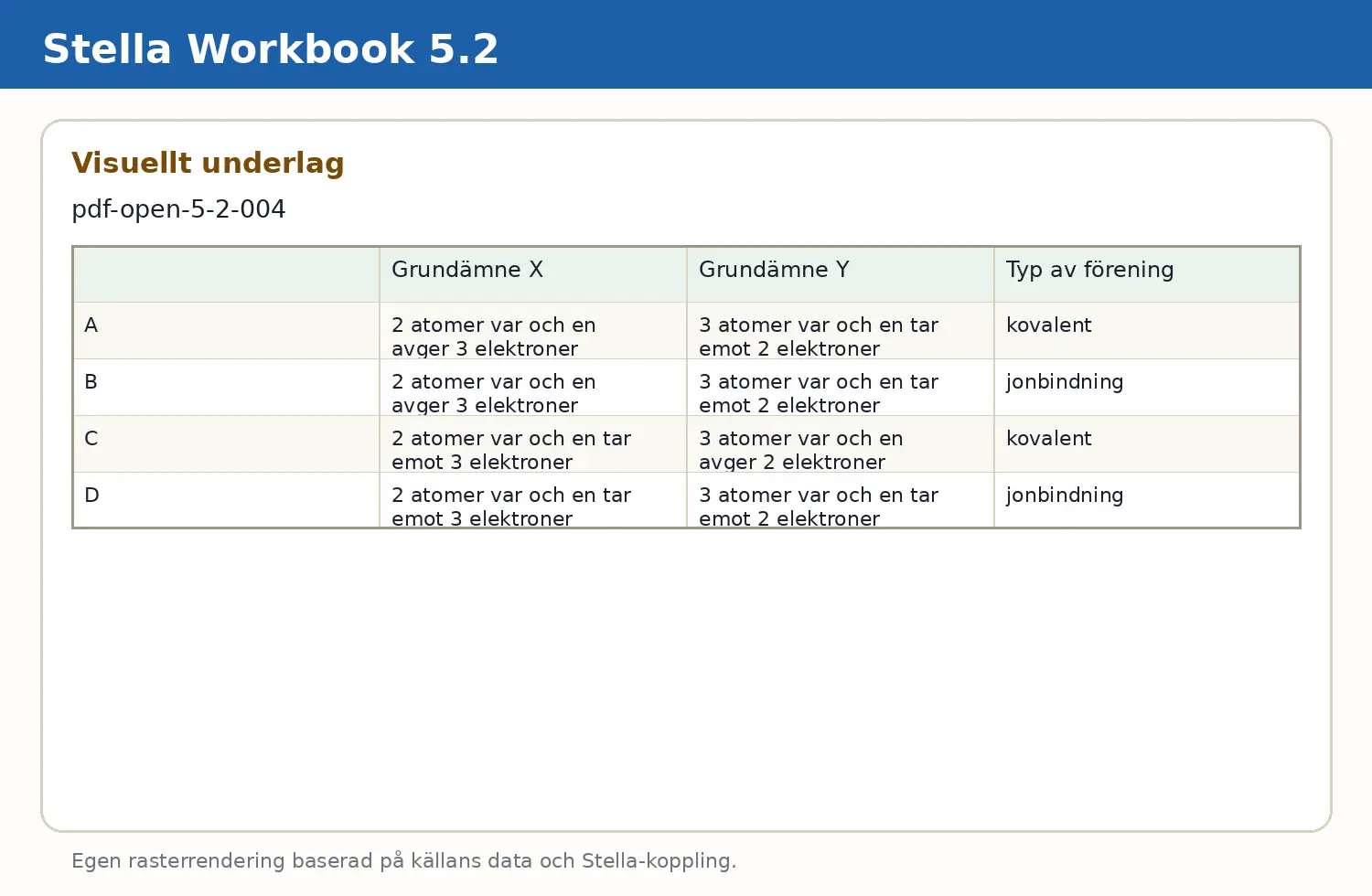Screen dimensions: 1372x896
Task: Click row A Grundämne X cell
Action: click(x=533, y=331)
